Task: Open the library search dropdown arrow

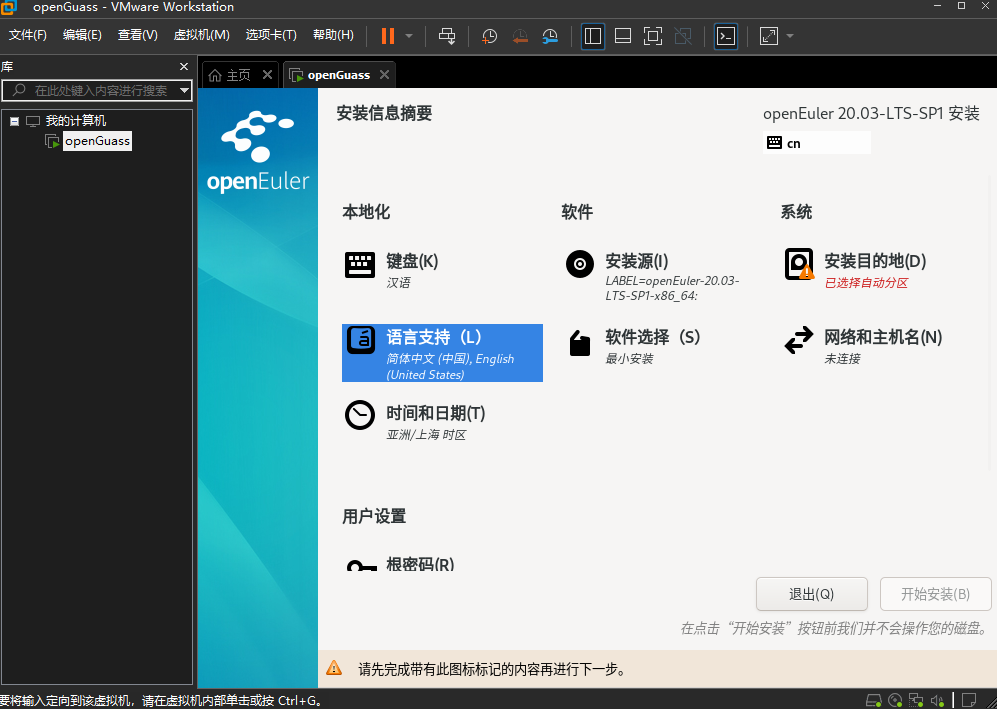Action: (x=184, y=90)
